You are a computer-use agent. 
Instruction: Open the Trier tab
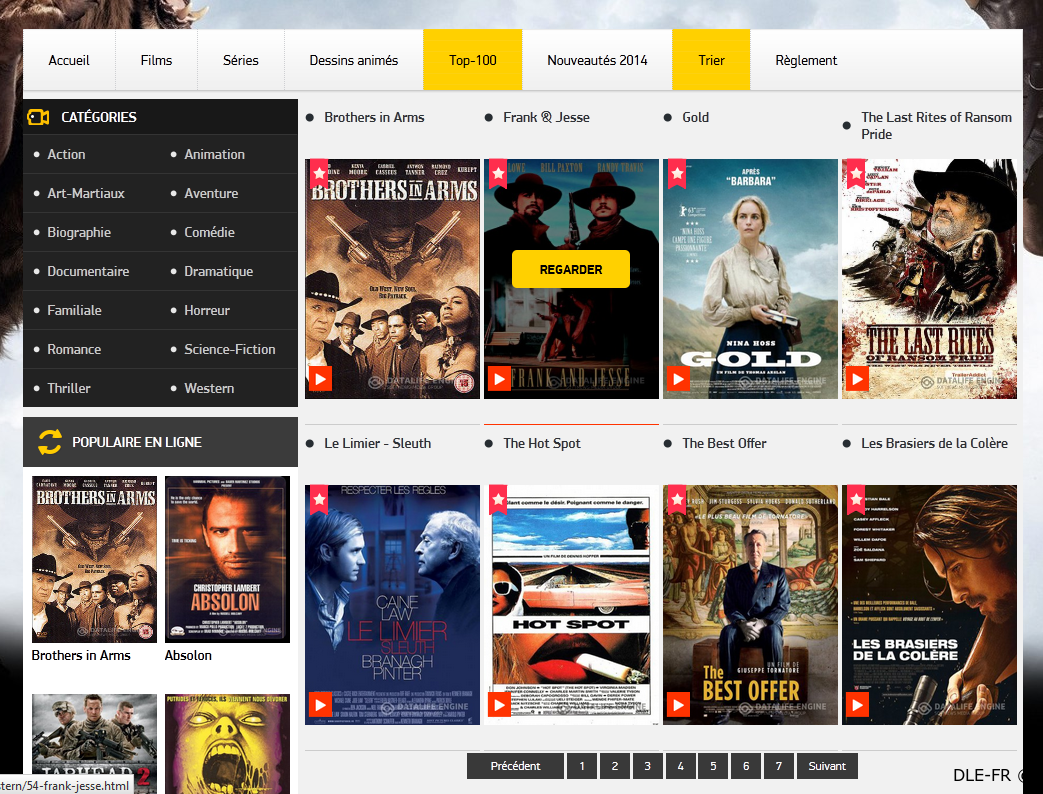(x=711, y=60)
